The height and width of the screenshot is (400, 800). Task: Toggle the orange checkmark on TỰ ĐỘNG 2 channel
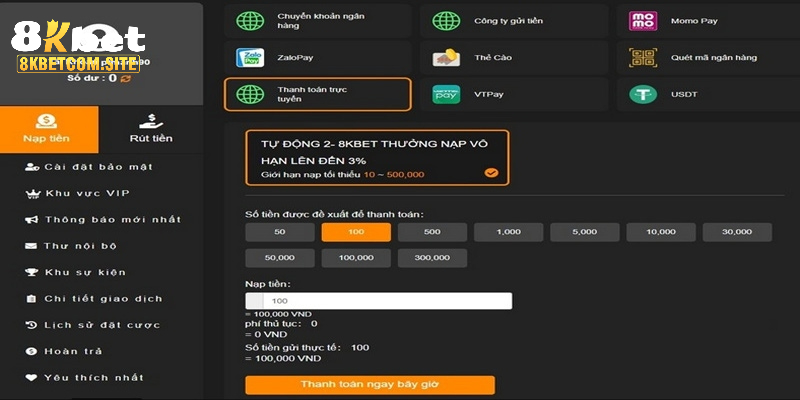tap(491, 173)
